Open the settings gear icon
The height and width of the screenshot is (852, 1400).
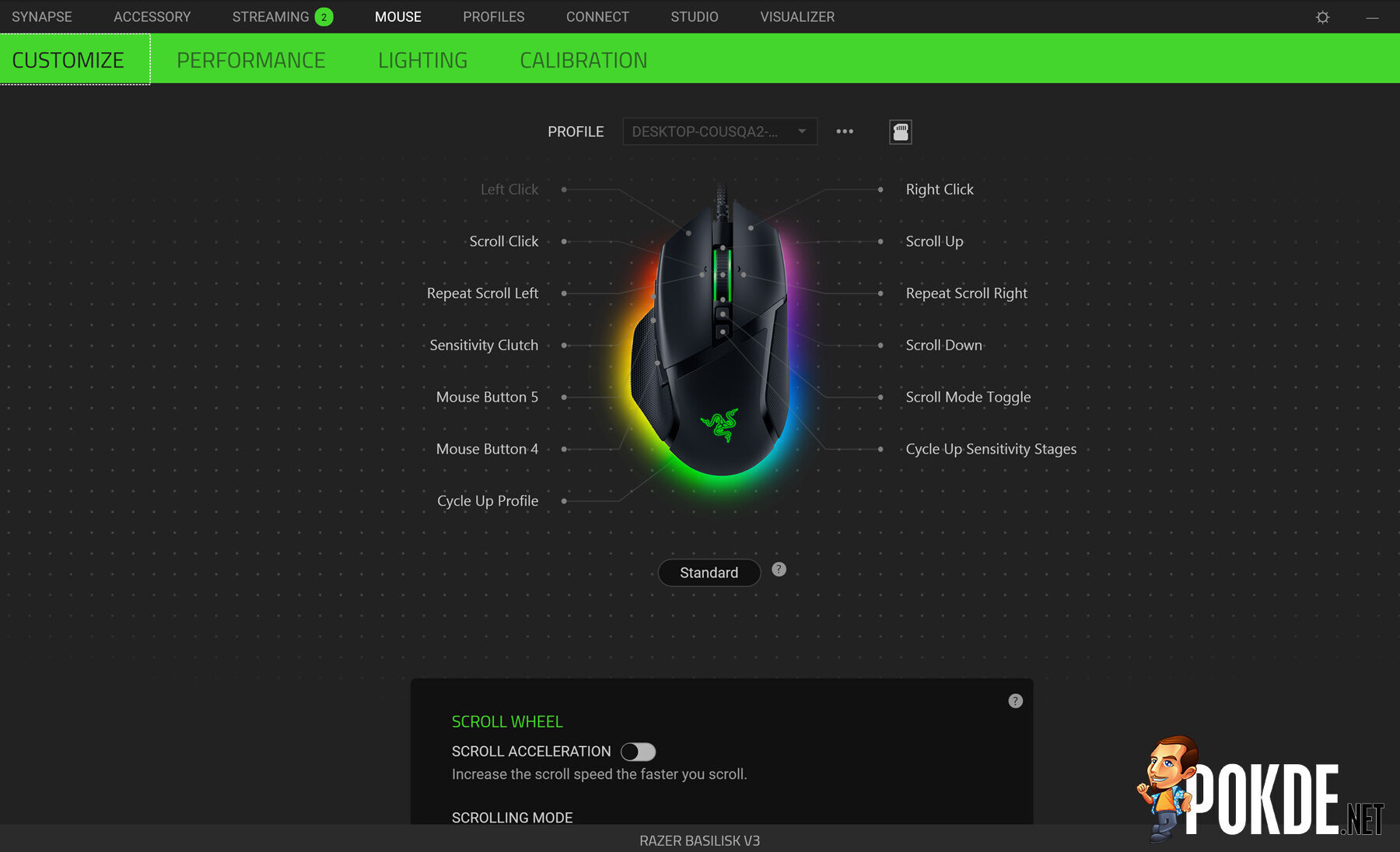coord(1322,17)
